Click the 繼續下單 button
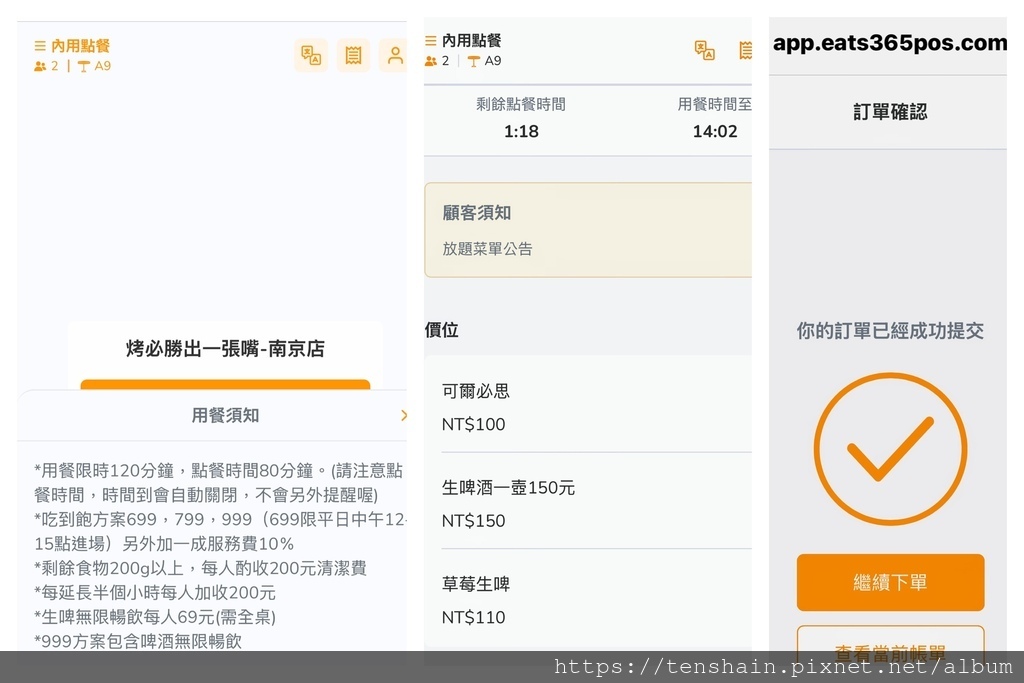 pyautogui.click(x=890, y=582)
